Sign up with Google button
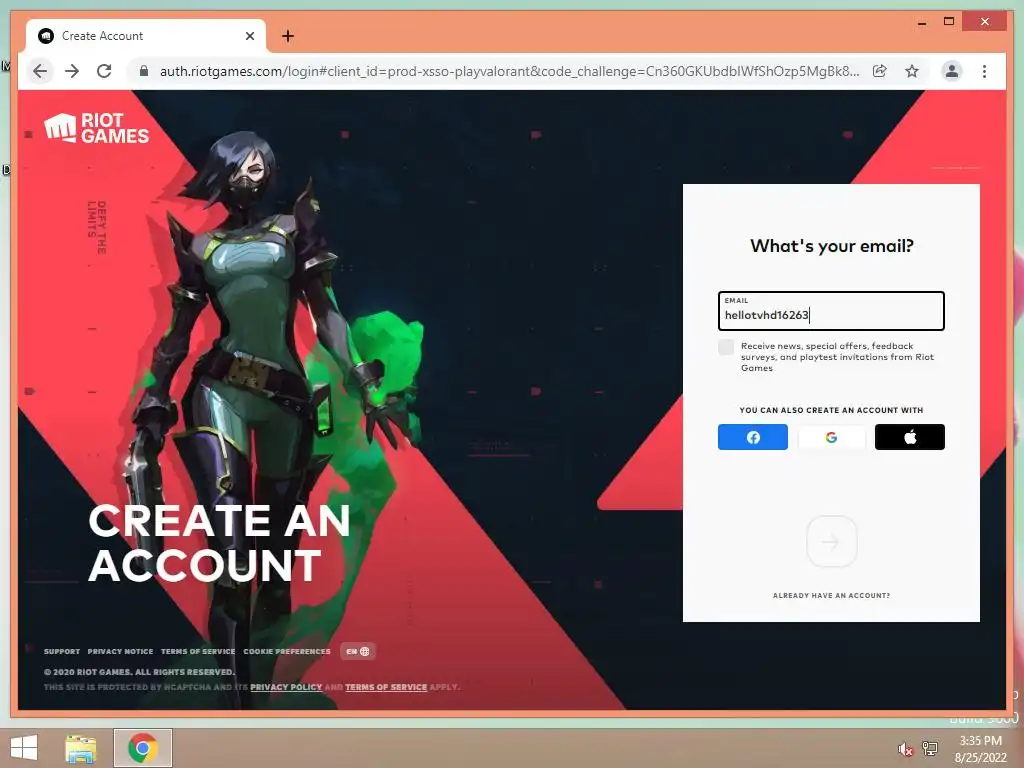 pyautogui.click(x=831, y=437)
